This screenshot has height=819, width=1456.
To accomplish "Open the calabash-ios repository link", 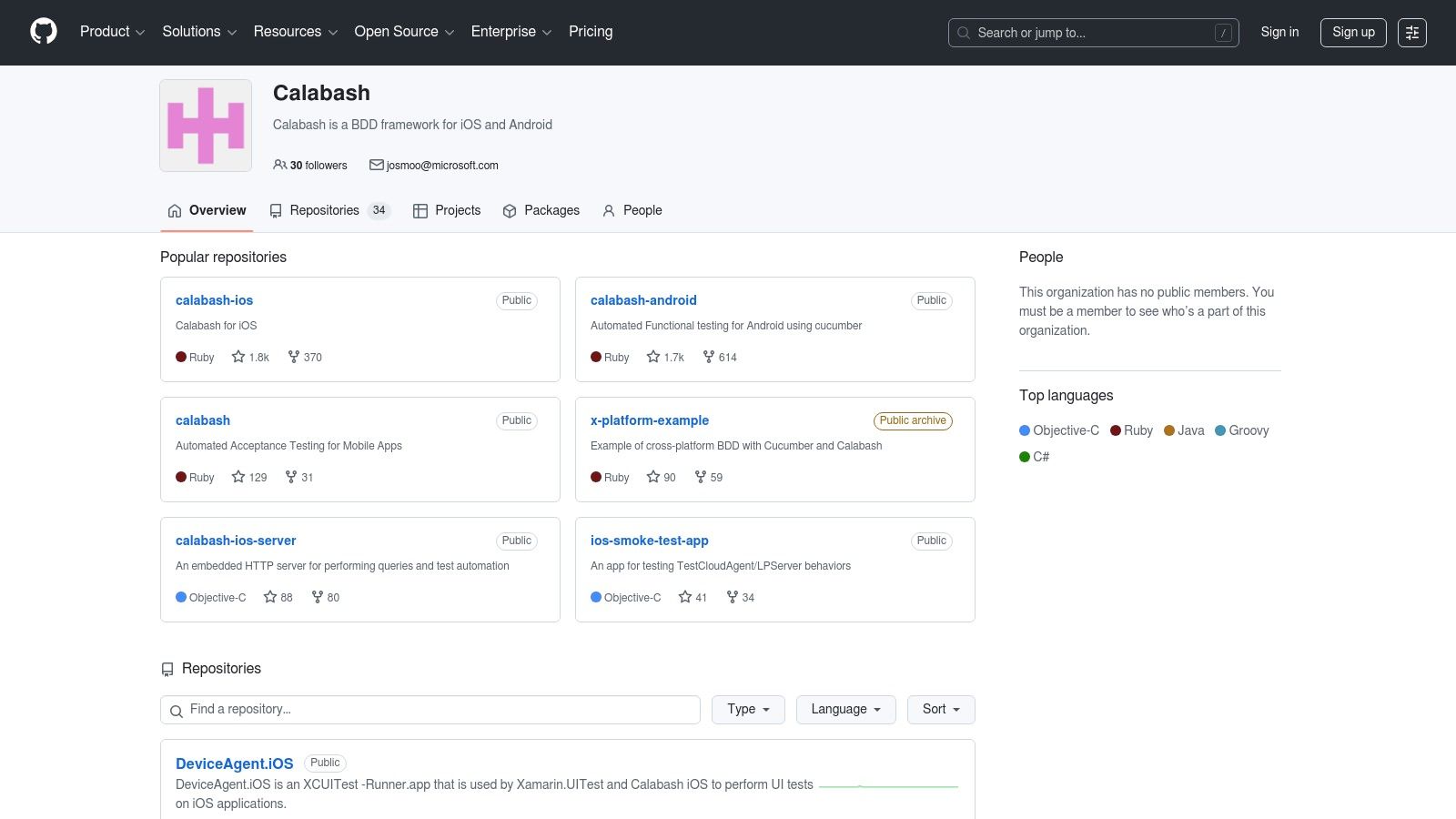I will pos(215,300).
